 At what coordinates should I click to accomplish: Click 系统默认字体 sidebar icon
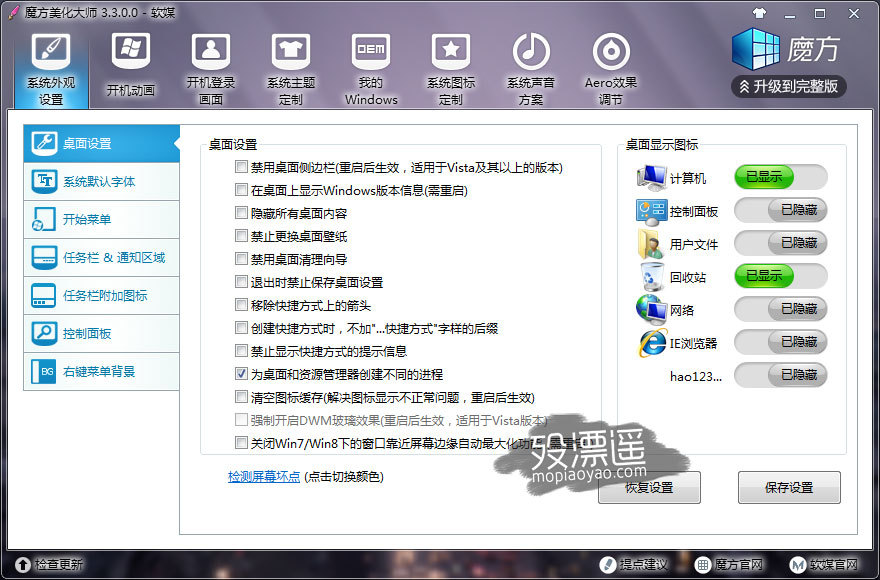[44, 181]
